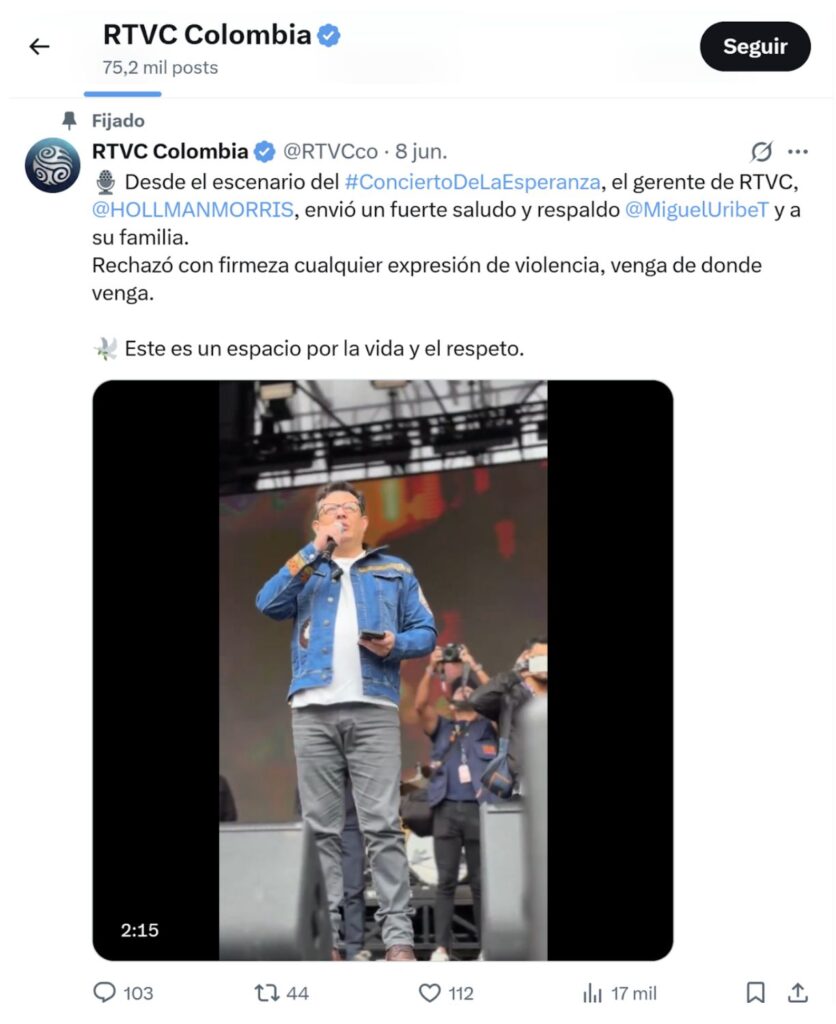Go back using the left arrow
The width and height of the screenshot is (836, 1024).
(39, 46)
